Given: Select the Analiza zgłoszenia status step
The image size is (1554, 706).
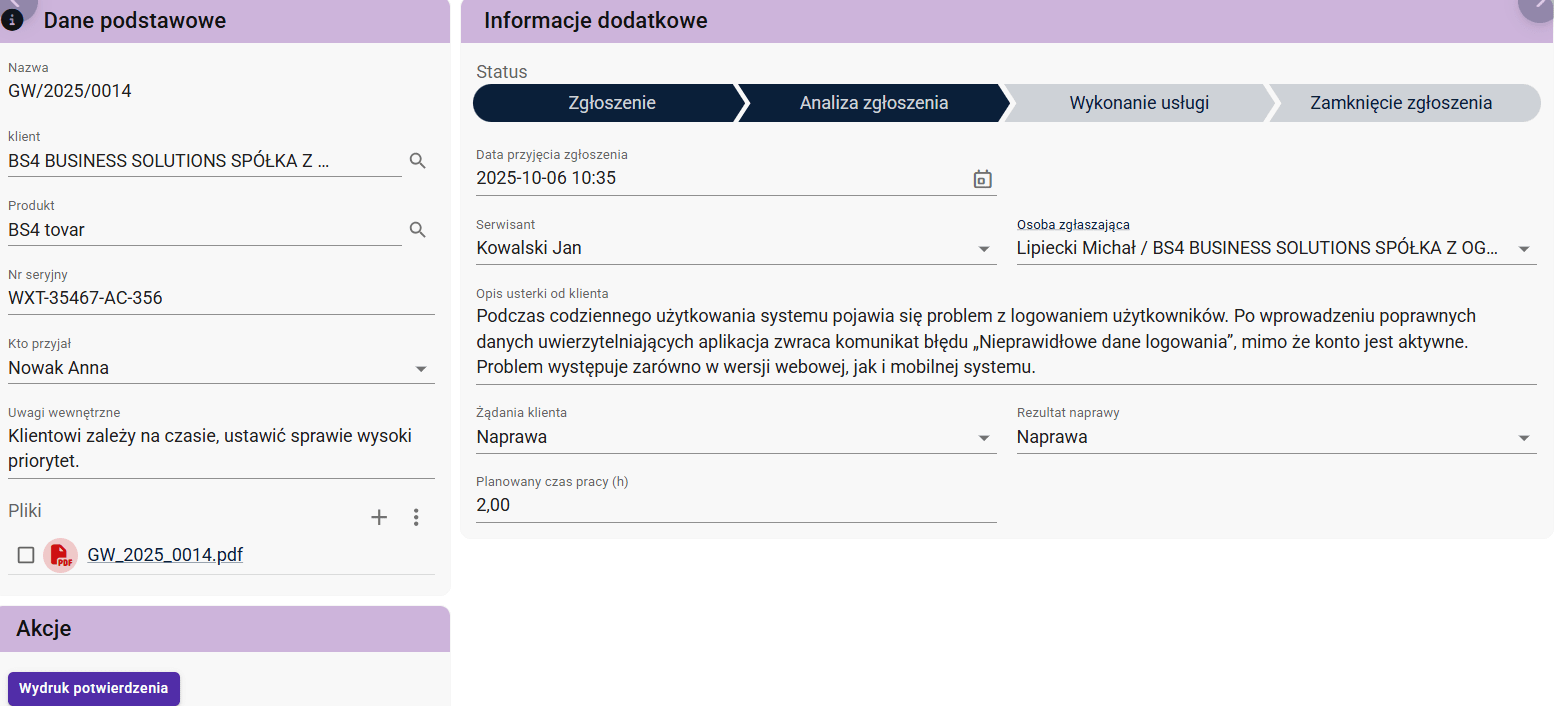Looking at the screenshot, I should 873,103.
